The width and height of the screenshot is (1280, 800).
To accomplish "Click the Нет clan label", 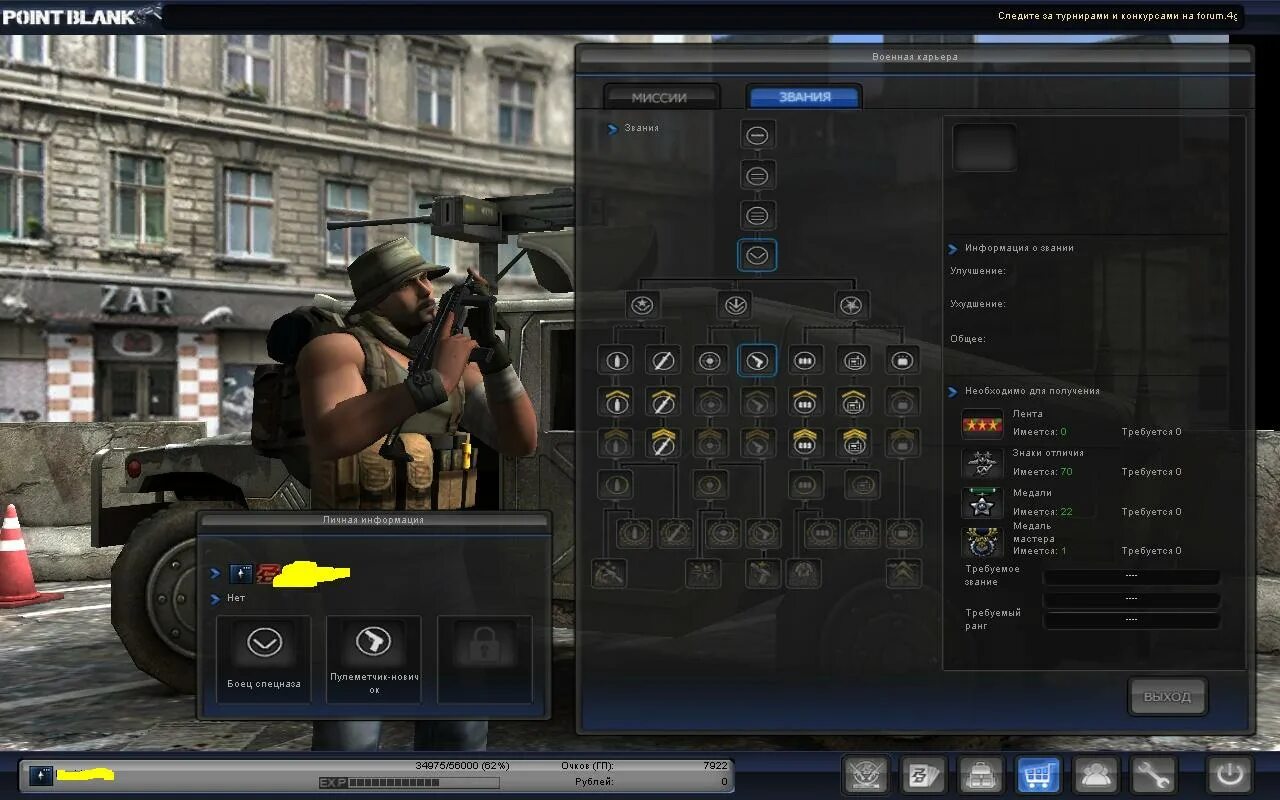I will tap(236, 598).
